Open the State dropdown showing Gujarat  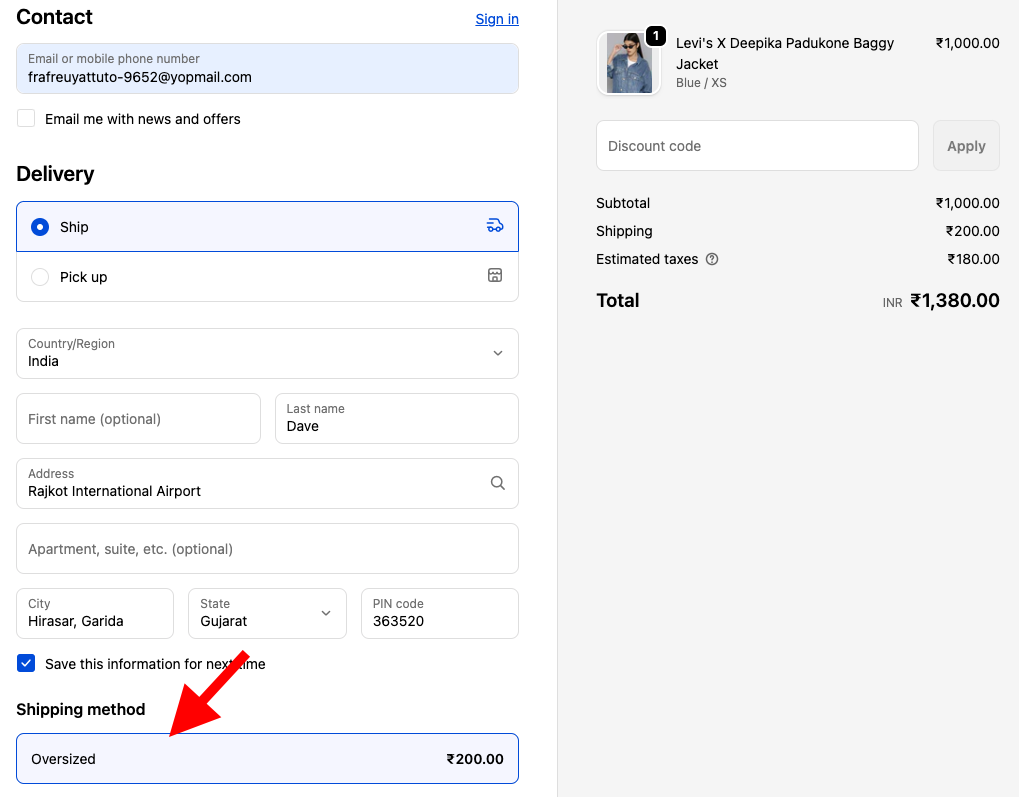pos(267,614)
